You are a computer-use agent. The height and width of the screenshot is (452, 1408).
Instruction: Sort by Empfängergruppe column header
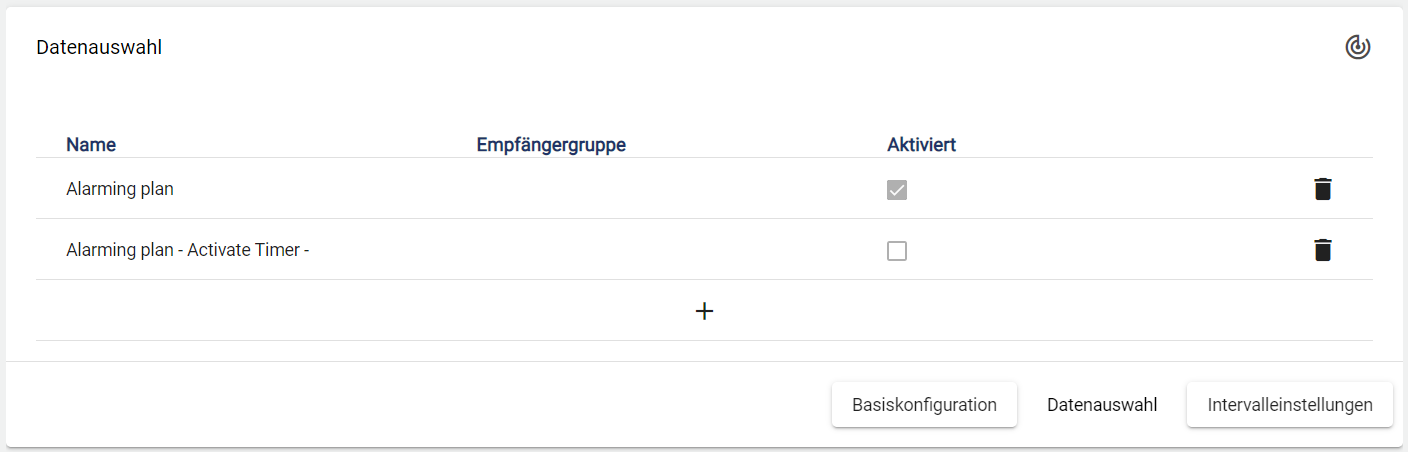coord(551,145)
